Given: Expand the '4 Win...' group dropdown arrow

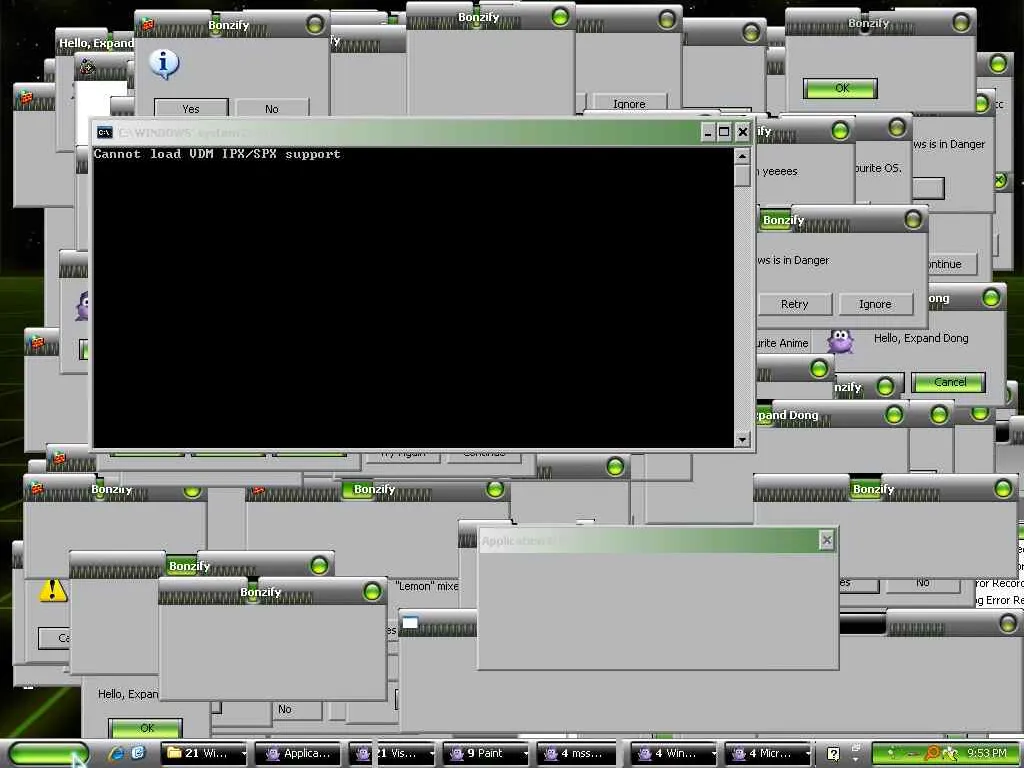Looking at the screenshot, I should pyautogui.click(x=713, y=754).
